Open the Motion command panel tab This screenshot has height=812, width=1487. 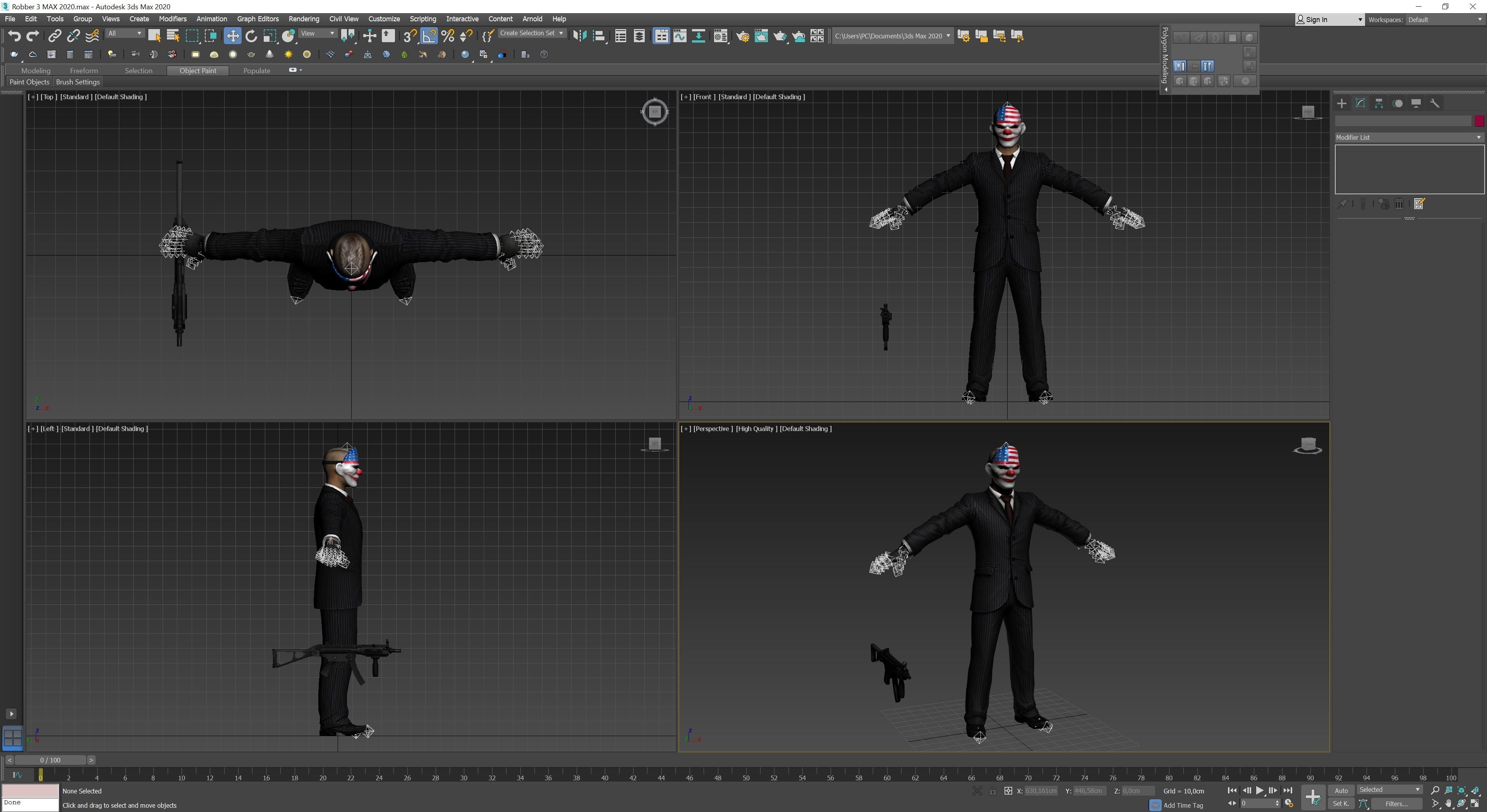pyautogui.click(x=1398, y=103)
